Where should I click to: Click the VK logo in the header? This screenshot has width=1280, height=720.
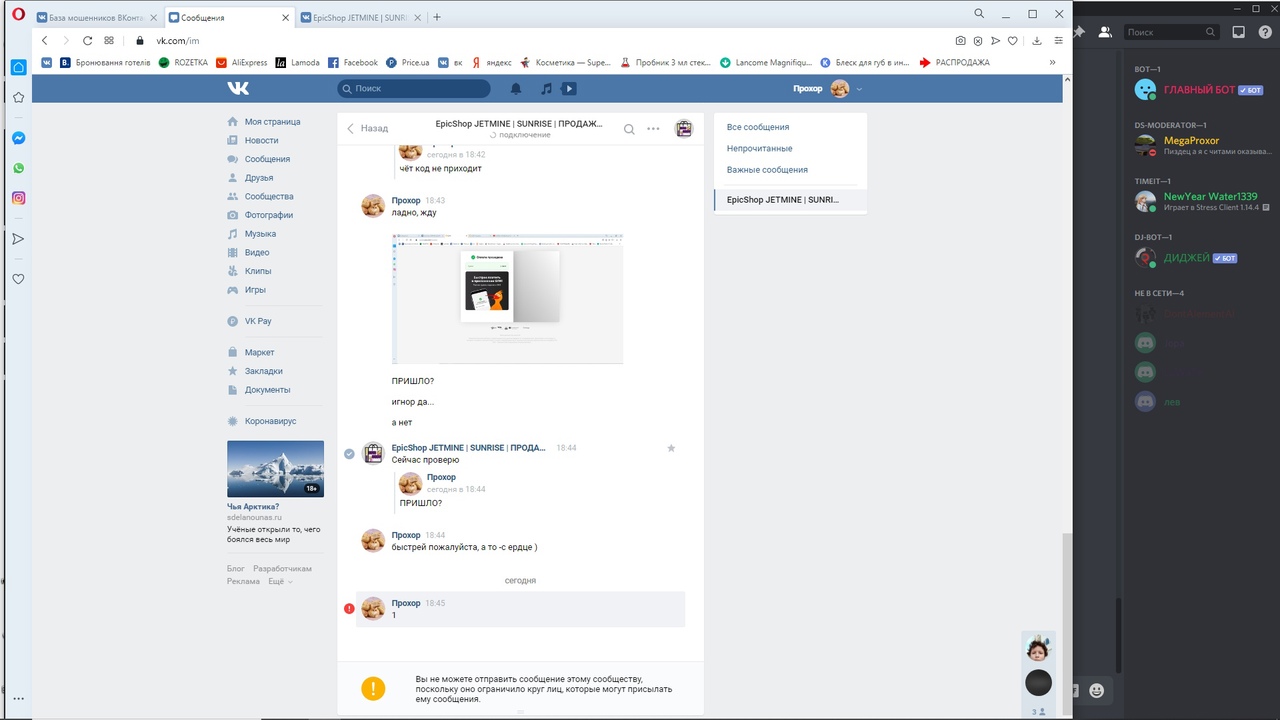click(x=238, y=89)
